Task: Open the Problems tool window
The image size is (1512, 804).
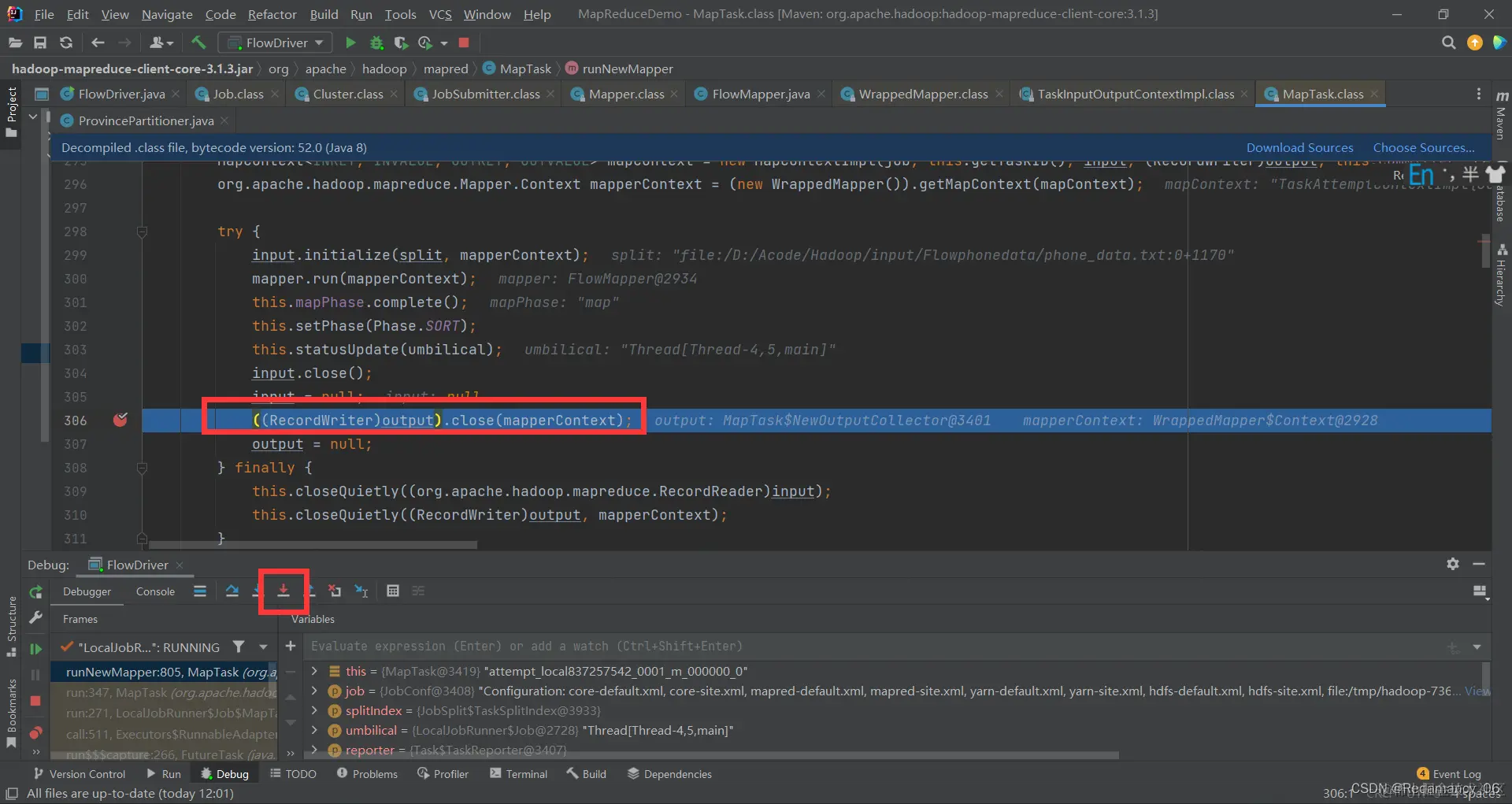Action: [x=367, y=774]
